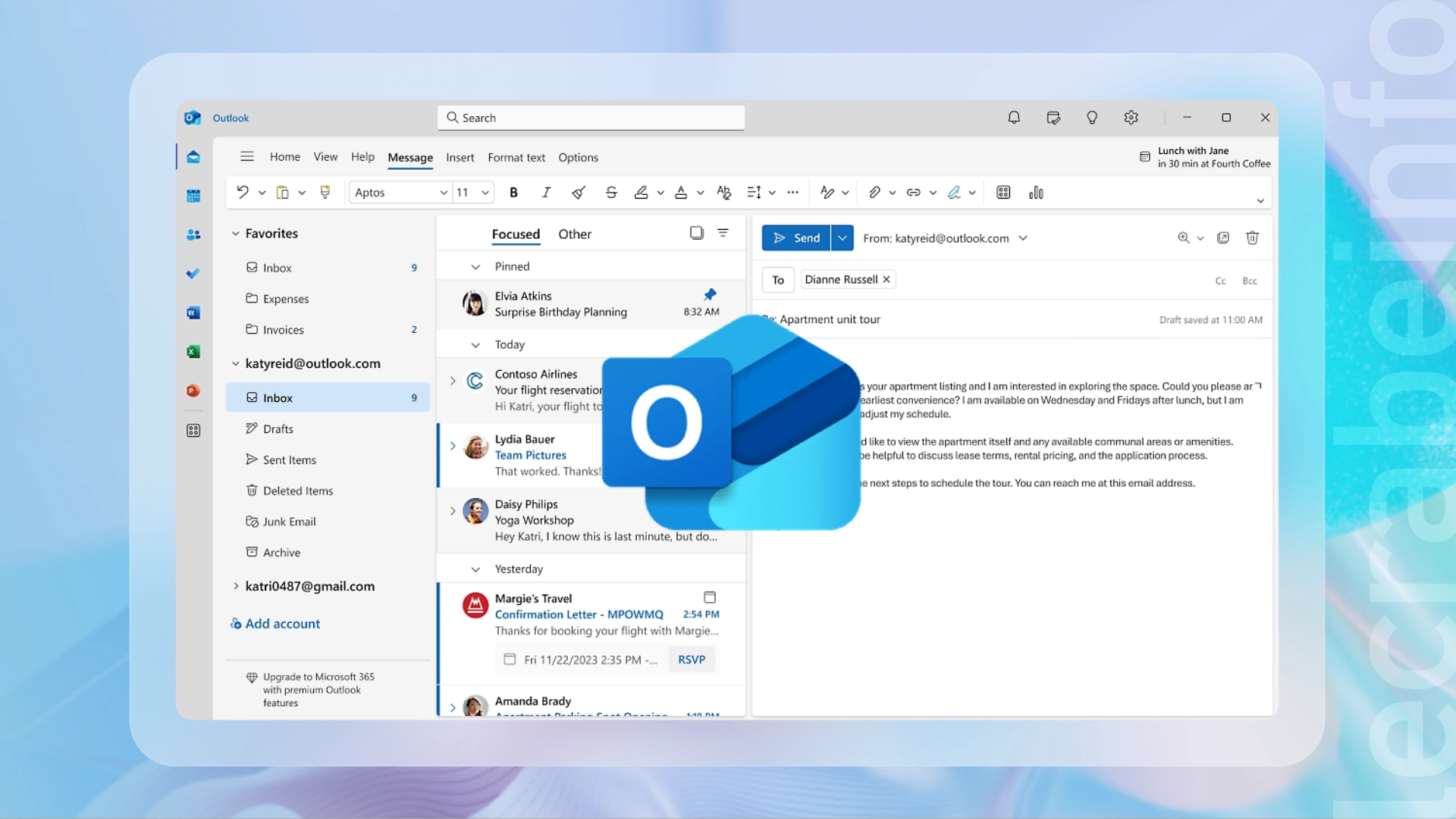This screenshot has width=1456, height=819.
Task: Open the more formatting options ellipsis
Action: [793, 193]
